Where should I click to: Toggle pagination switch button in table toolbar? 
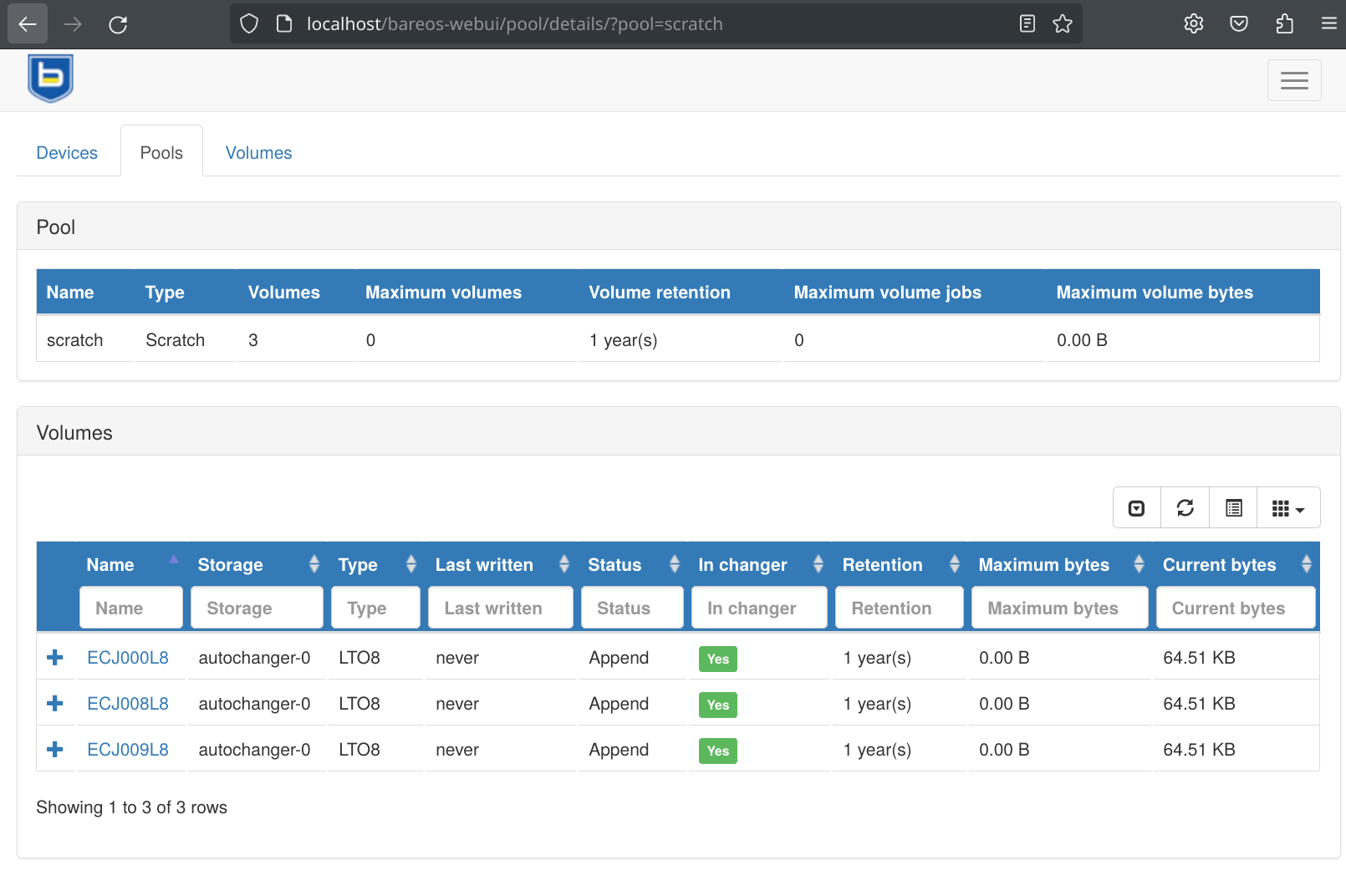click(1136, 508)
